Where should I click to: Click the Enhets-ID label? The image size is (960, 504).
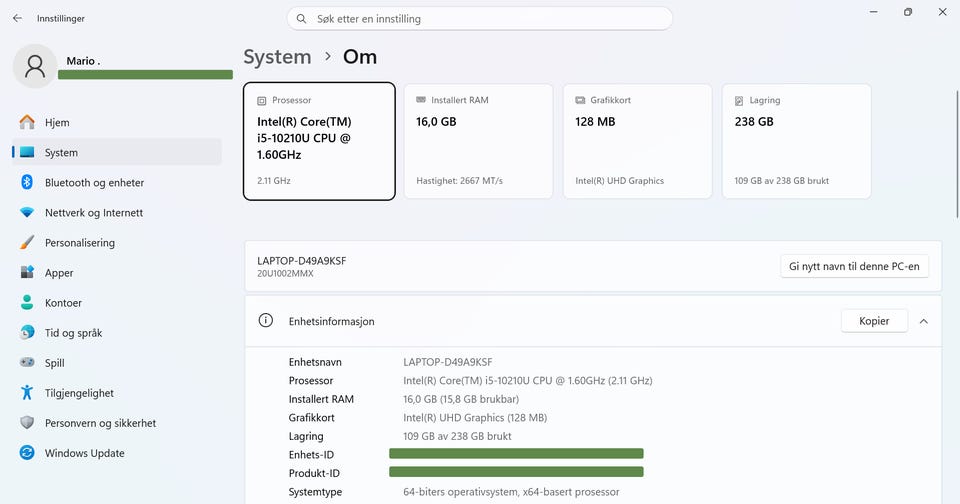click(x=311, y=454)
